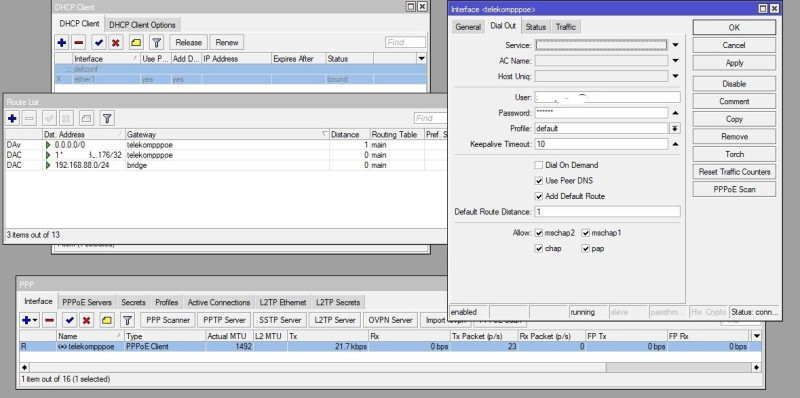800x398 pixels.
Task: Open Profiles tab in PPP window
Action: 167,302
